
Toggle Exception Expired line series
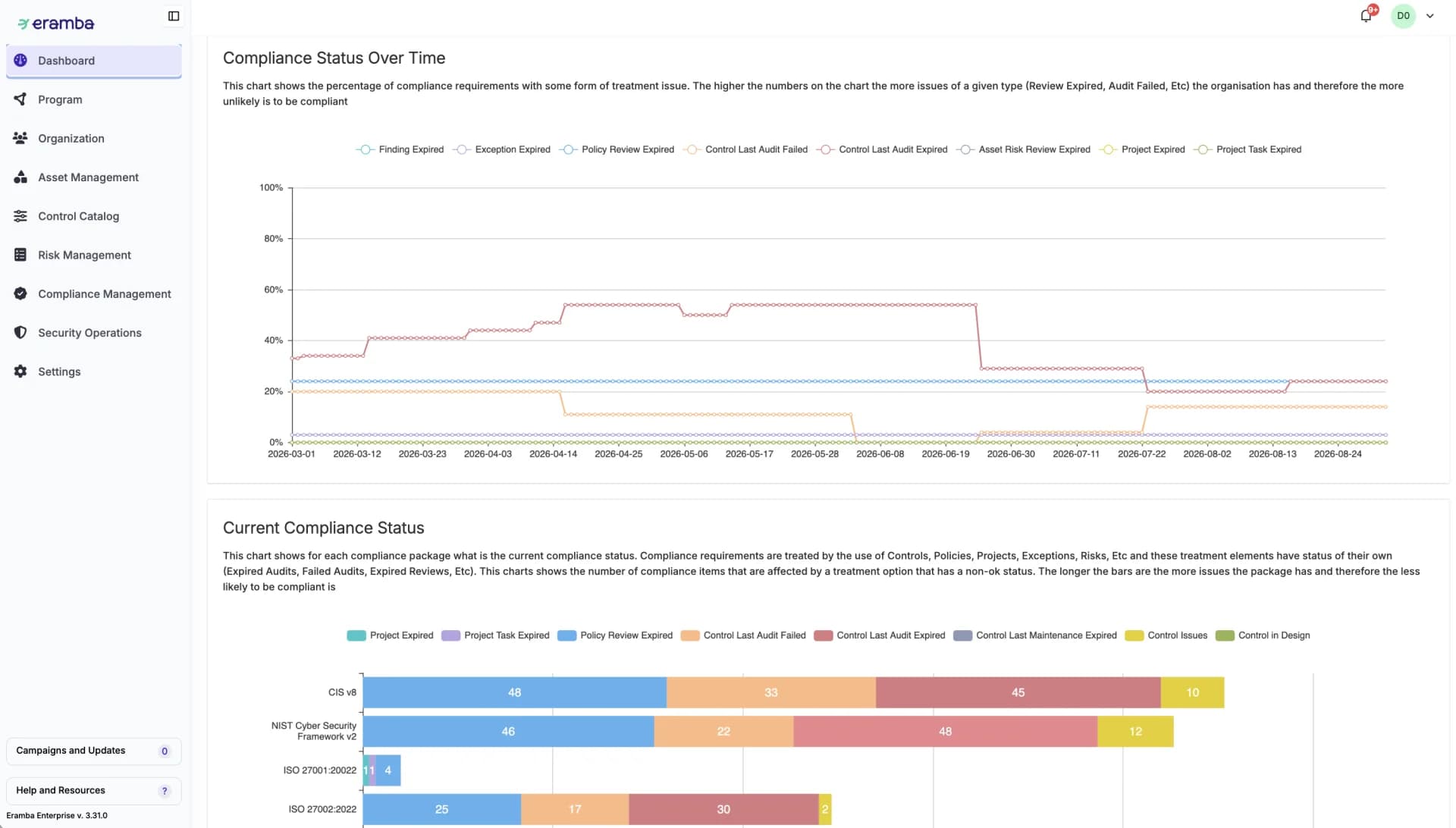pyautogui.click(x=501, y=149)
